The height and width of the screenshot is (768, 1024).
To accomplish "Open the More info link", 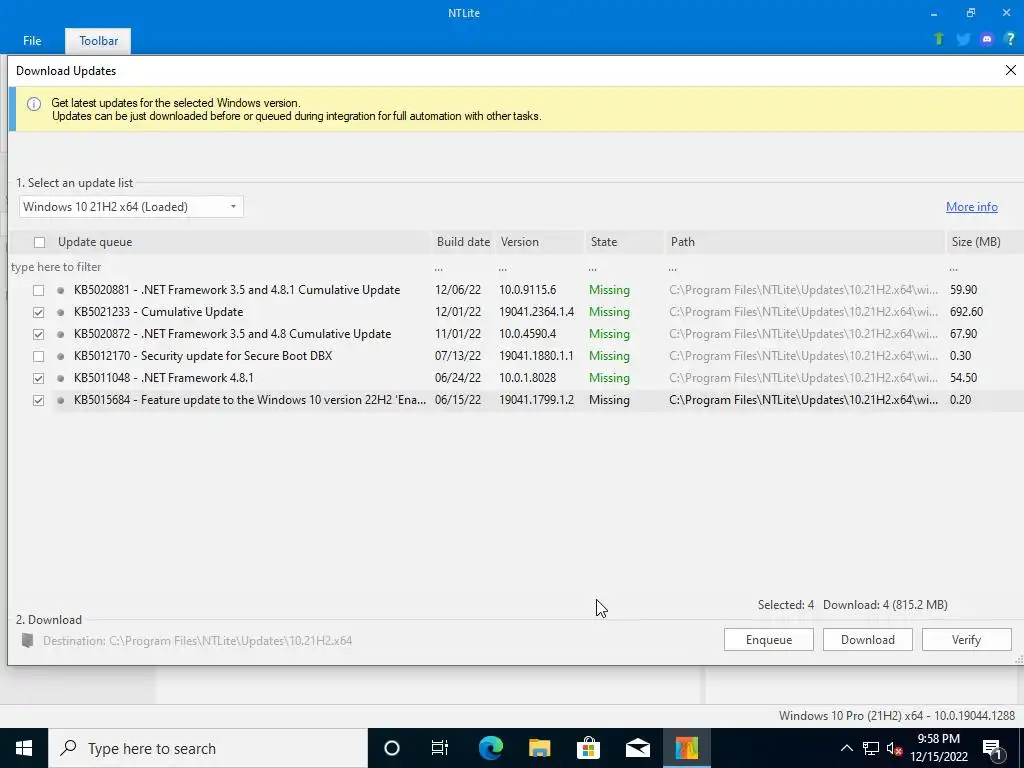I will [972, 206].
